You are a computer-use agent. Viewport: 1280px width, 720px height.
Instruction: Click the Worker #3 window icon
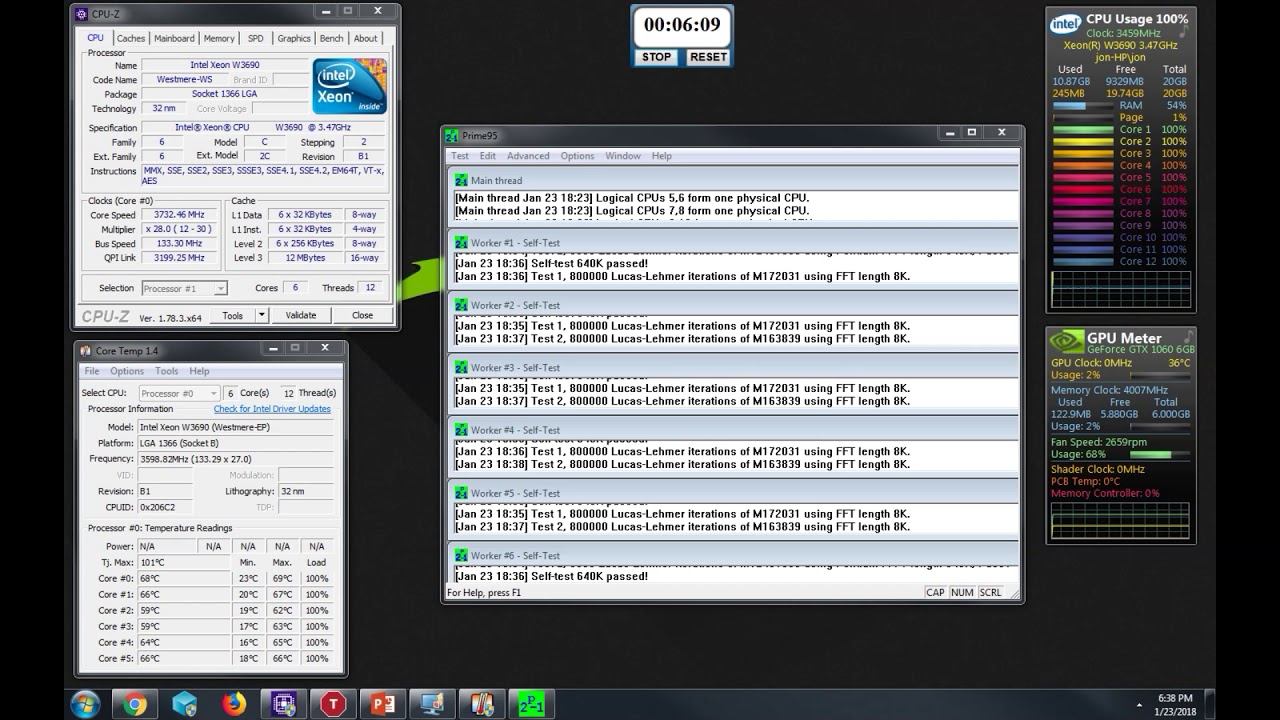click(x=461, y=368)
